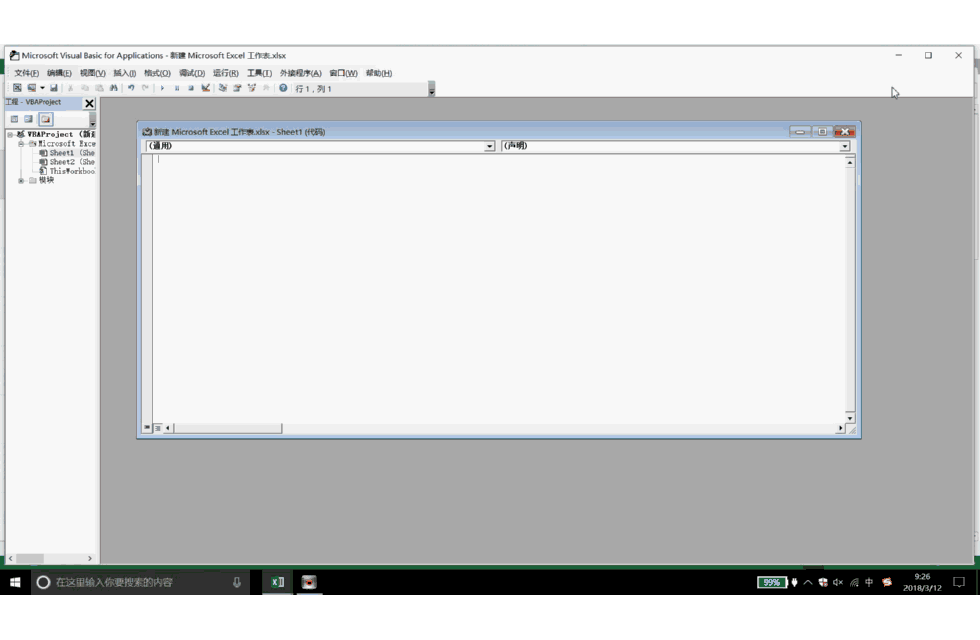Toggle Folders button in project panel

(46, 119)
